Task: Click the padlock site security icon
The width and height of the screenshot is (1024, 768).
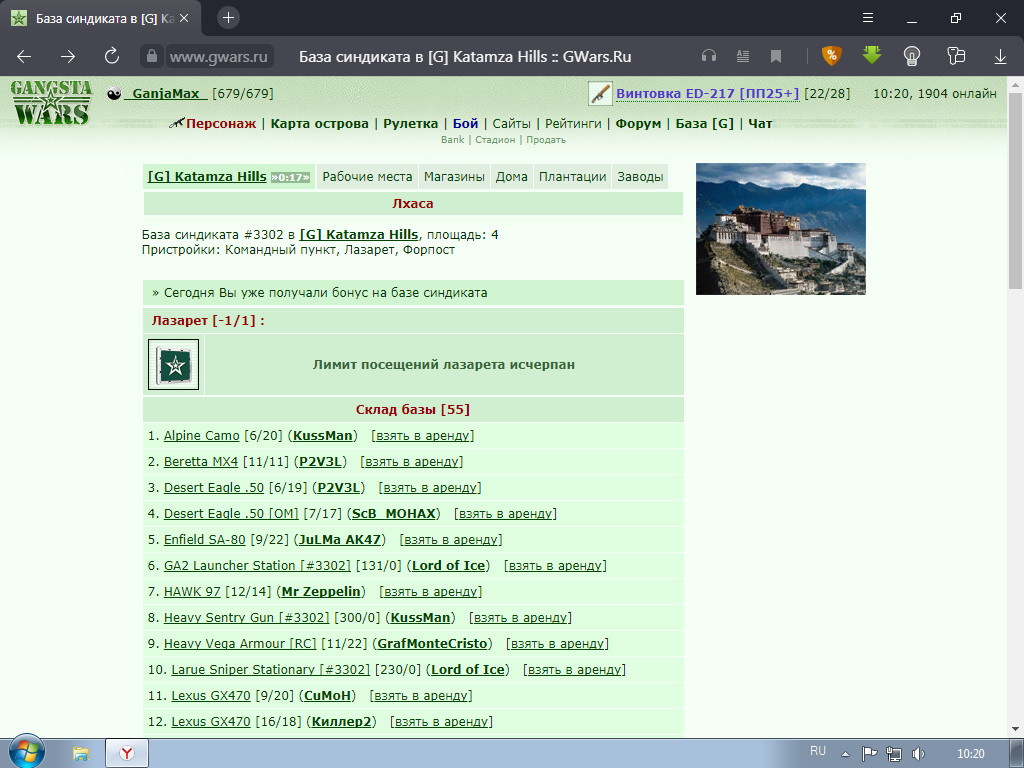Action: point(152,56)
